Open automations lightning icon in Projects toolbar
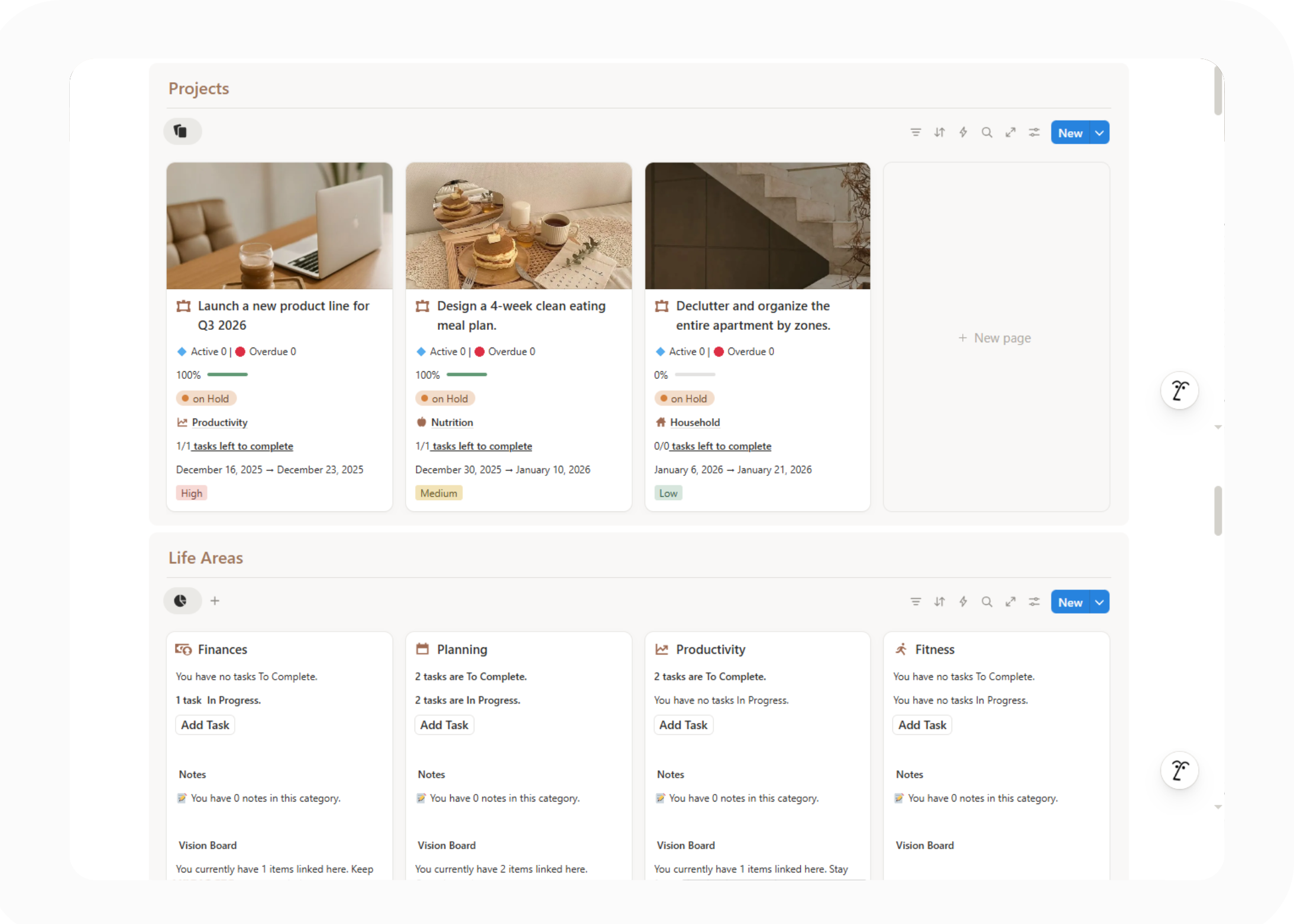The width and height of the screenshot is (1294, 924). click(x=963, y=132)
